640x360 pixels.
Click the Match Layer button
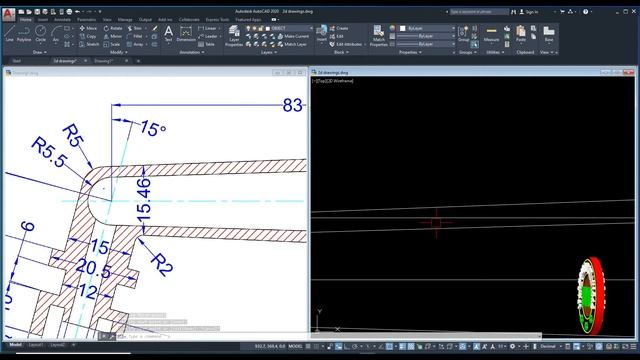pos(292,44)
